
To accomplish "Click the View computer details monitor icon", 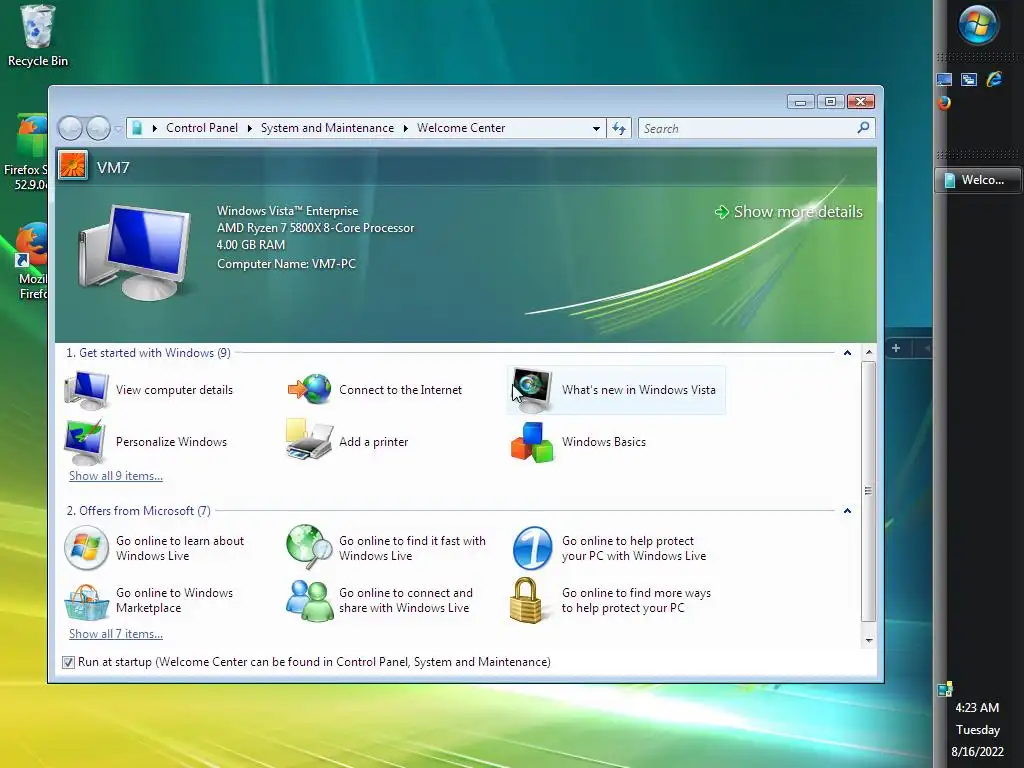I will pos(86,390).
